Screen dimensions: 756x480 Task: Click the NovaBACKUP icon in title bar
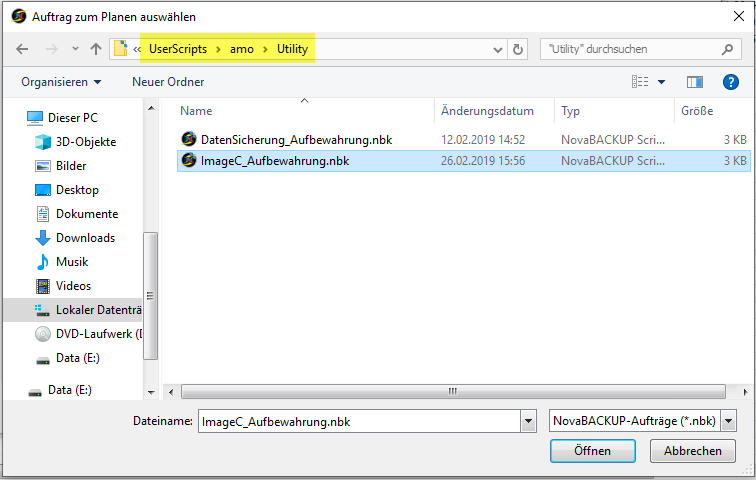19,16
